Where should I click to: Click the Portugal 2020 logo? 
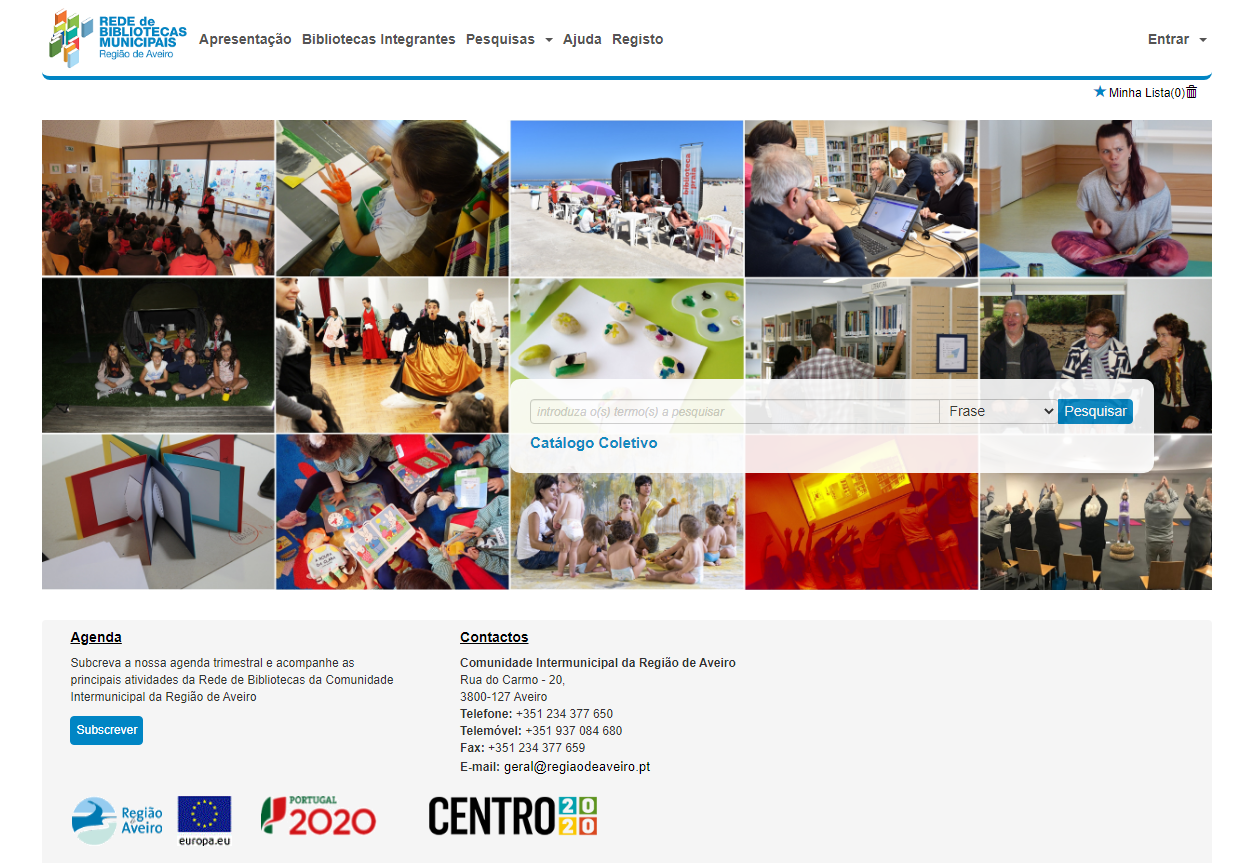pyautogui.click(x=318, y=815)
